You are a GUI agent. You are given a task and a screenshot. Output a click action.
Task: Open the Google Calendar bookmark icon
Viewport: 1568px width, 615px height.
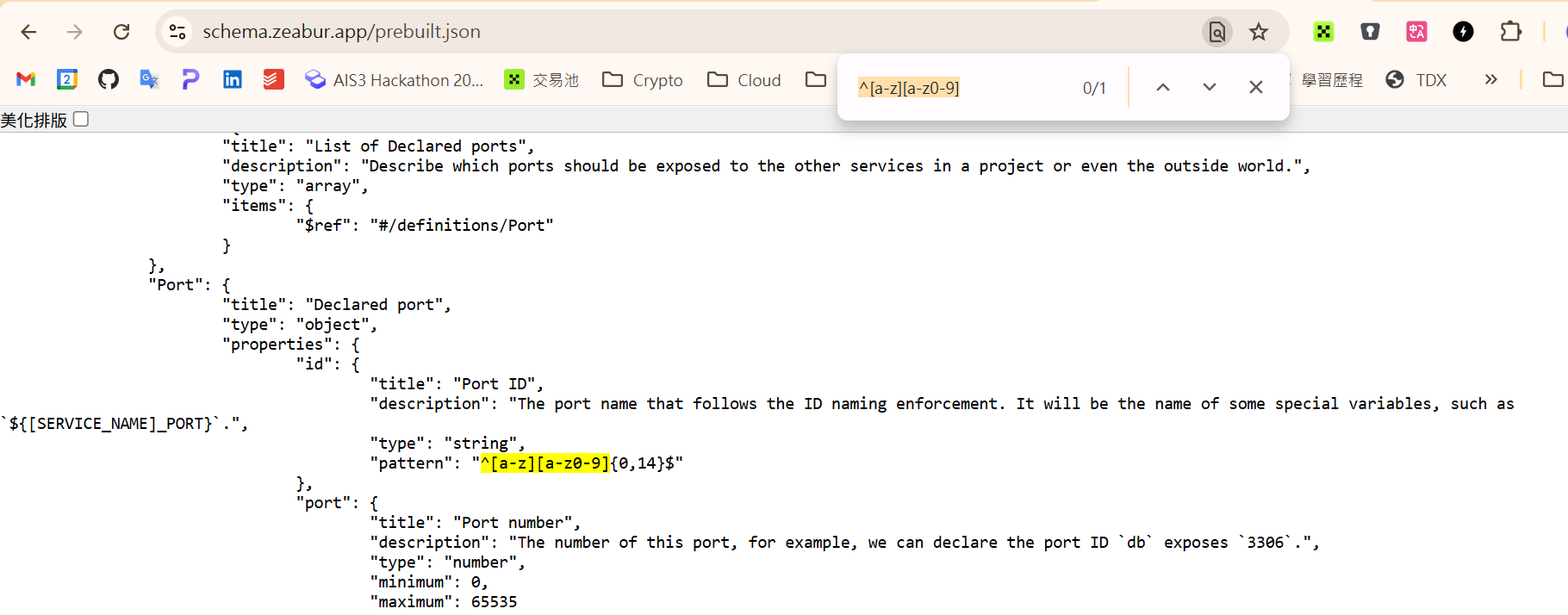67,80
